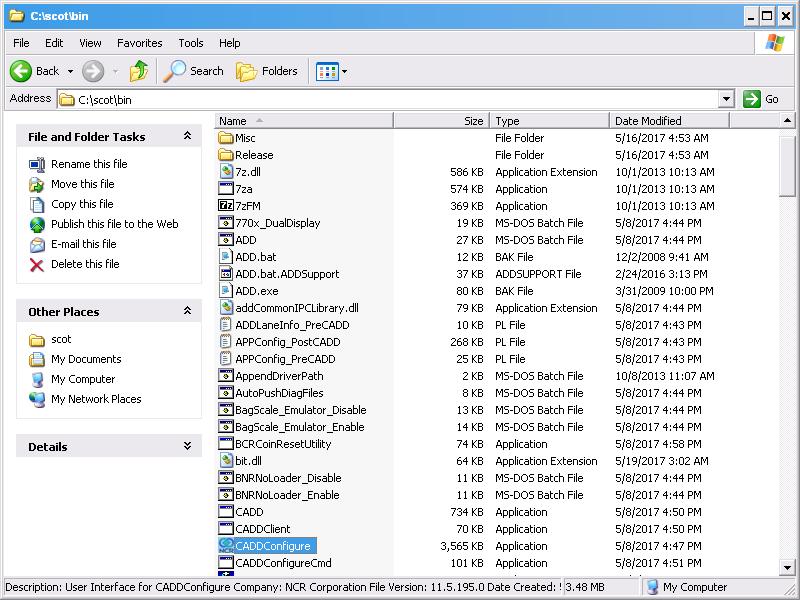Click the scot folder icon in Other Places
The image size is (800, 600).
click(x=37, y=340)
